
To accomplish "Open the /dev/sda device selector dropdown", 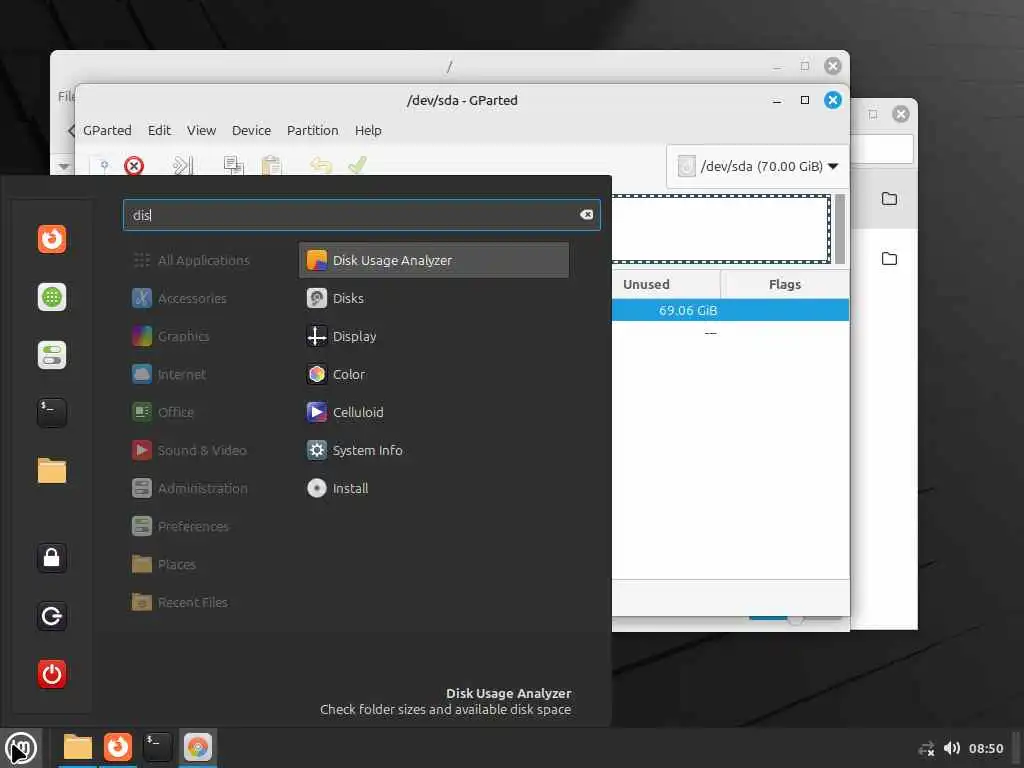I will (x=758, y=167).
